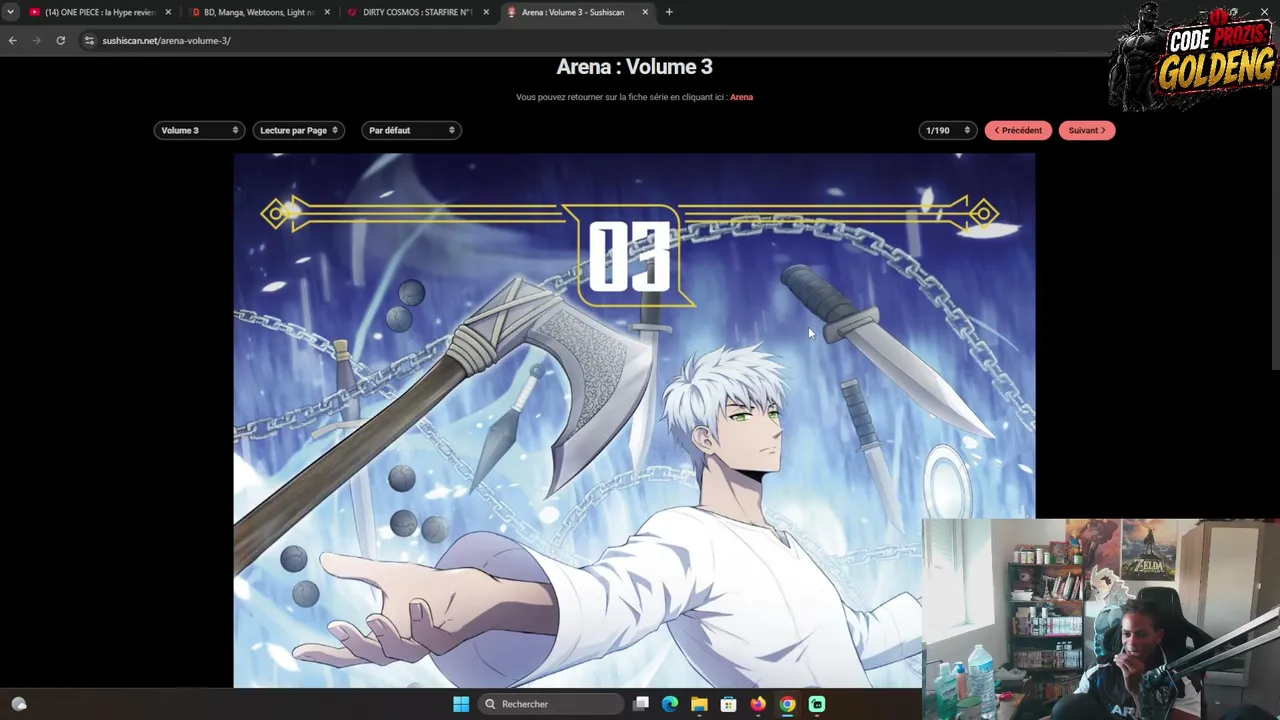
Task: Open File Explorer from the taskbar
Action: coord(699,704)
